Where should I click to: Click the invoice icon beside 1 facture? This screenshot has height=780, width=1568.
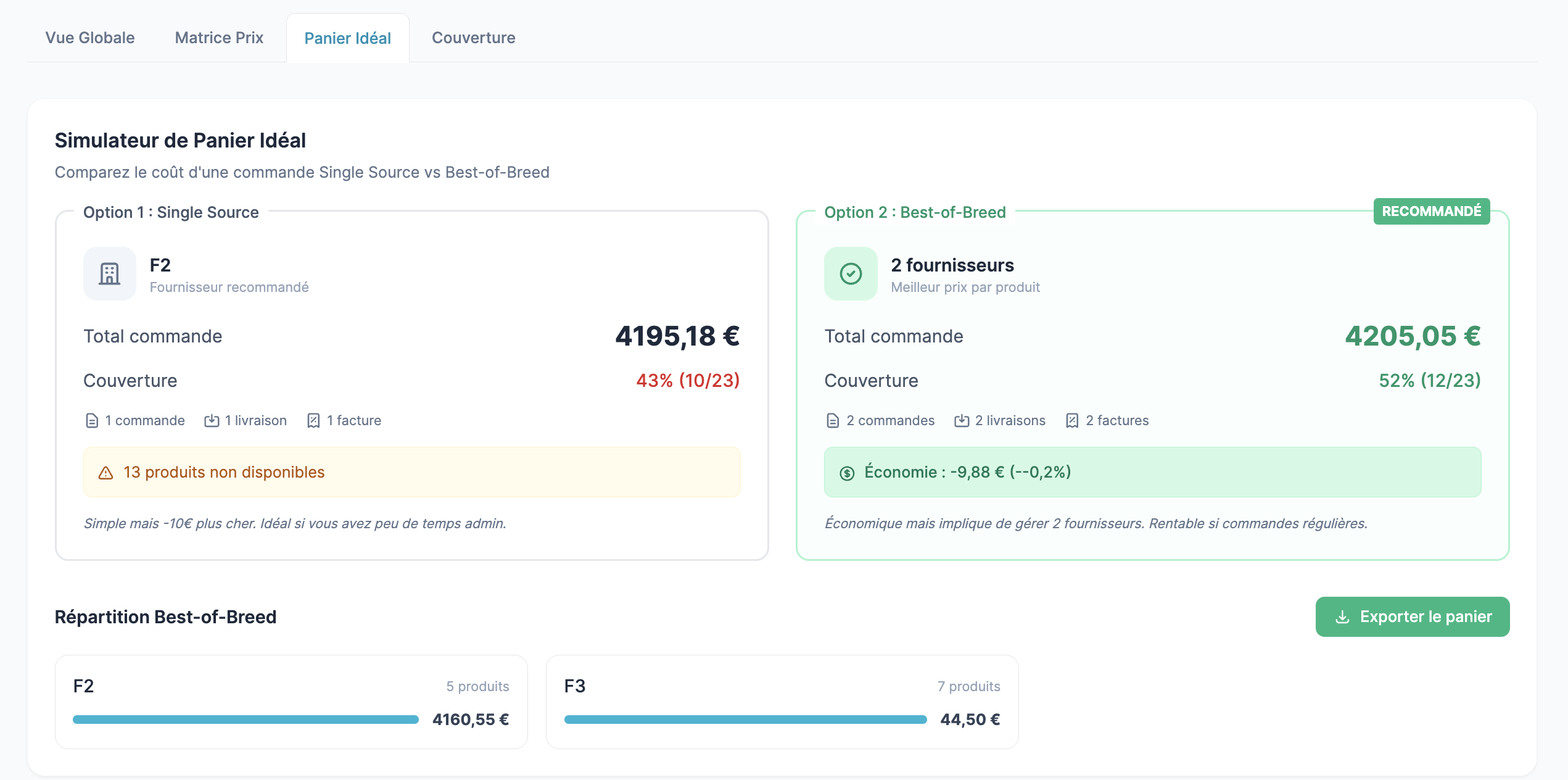313,420
